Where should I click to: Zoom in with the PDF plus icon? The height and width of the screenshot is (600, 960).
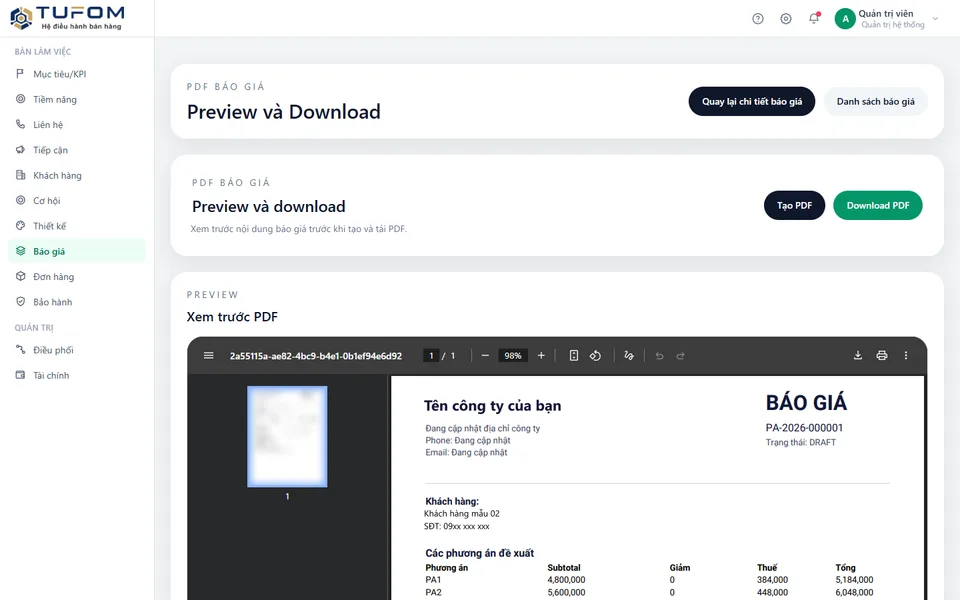pyautogui.click(x=541, y=356)
